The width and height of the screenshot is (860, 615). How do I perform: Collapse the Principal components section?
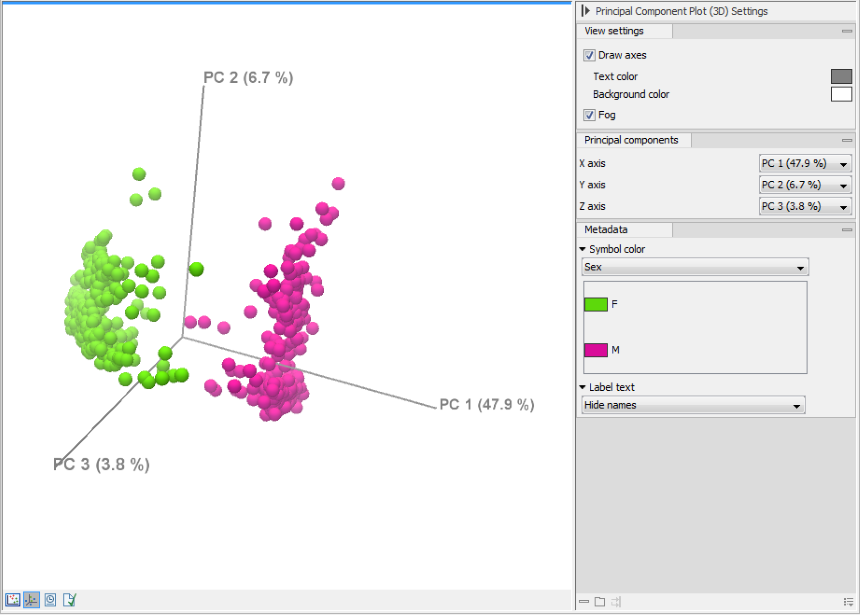tap(849, 140)
